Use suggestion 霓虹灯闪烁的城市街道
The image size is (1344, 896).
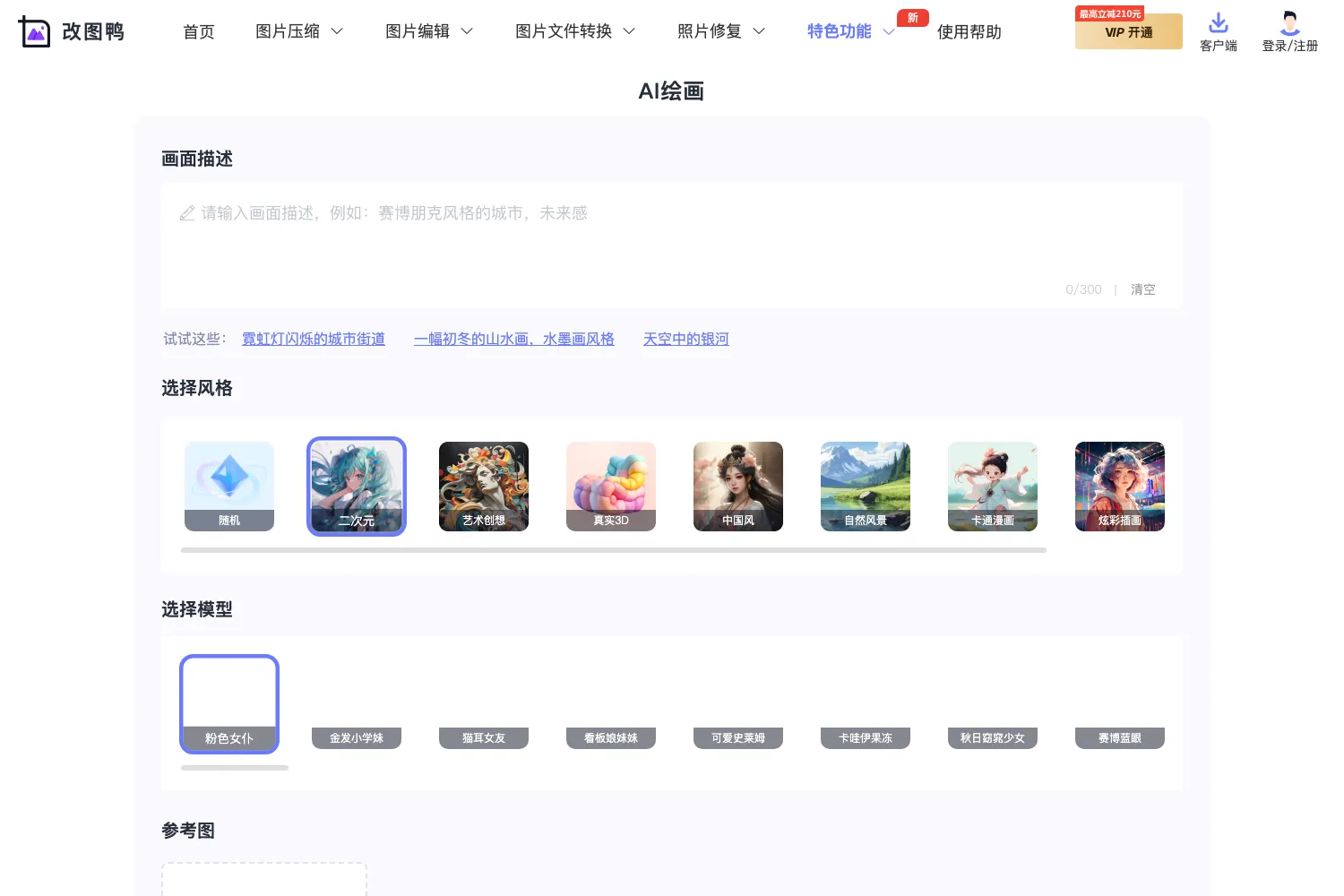[314, 339]
